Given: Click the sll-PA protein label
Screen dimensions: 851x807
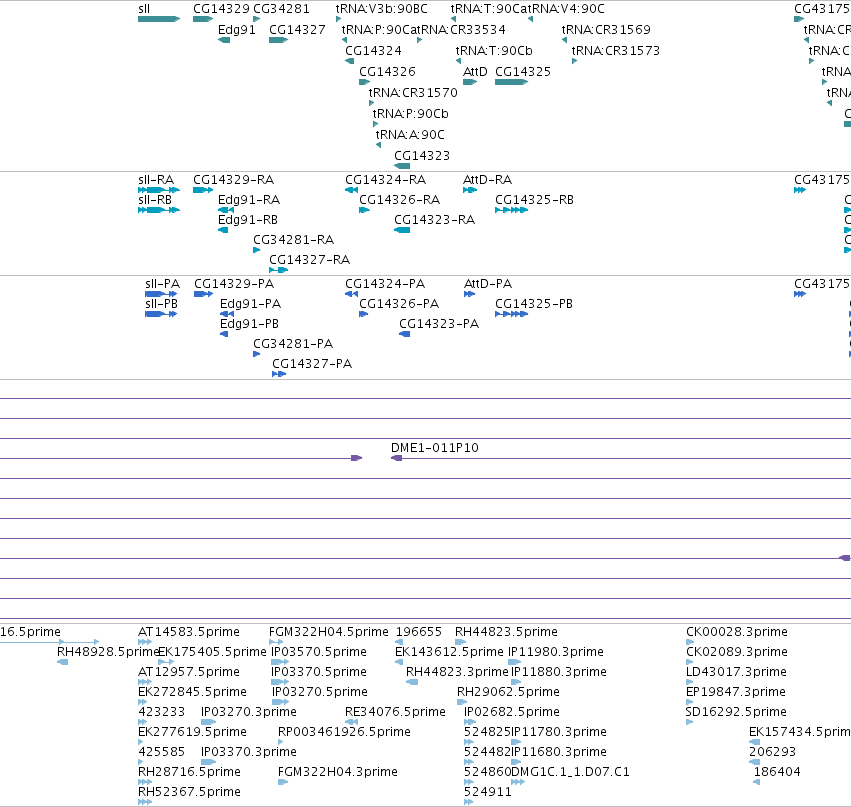Looking at the screenshot, I should coord(162,284).
